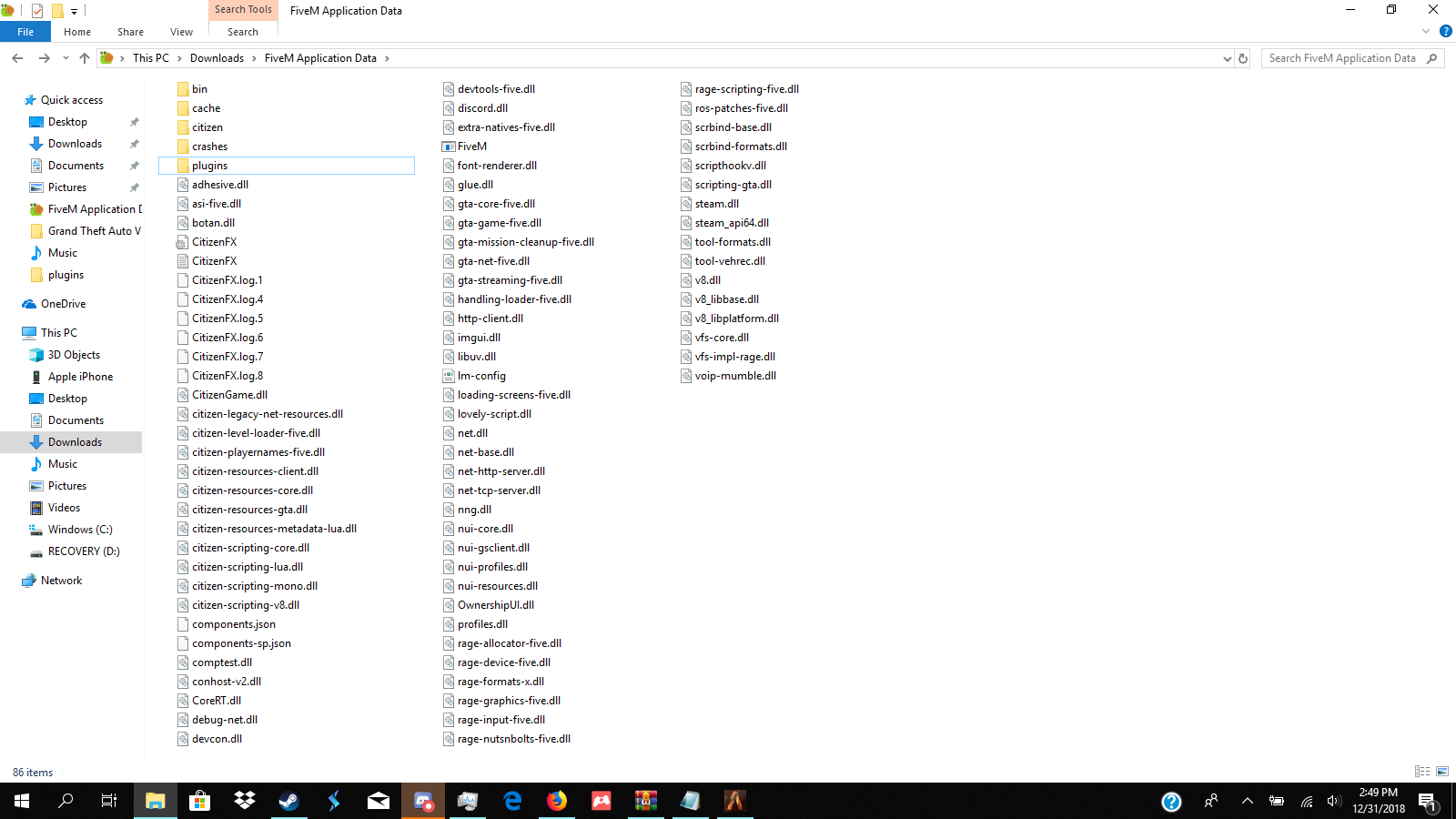Select voip-mumble.dll file

(x=735, y=376)
